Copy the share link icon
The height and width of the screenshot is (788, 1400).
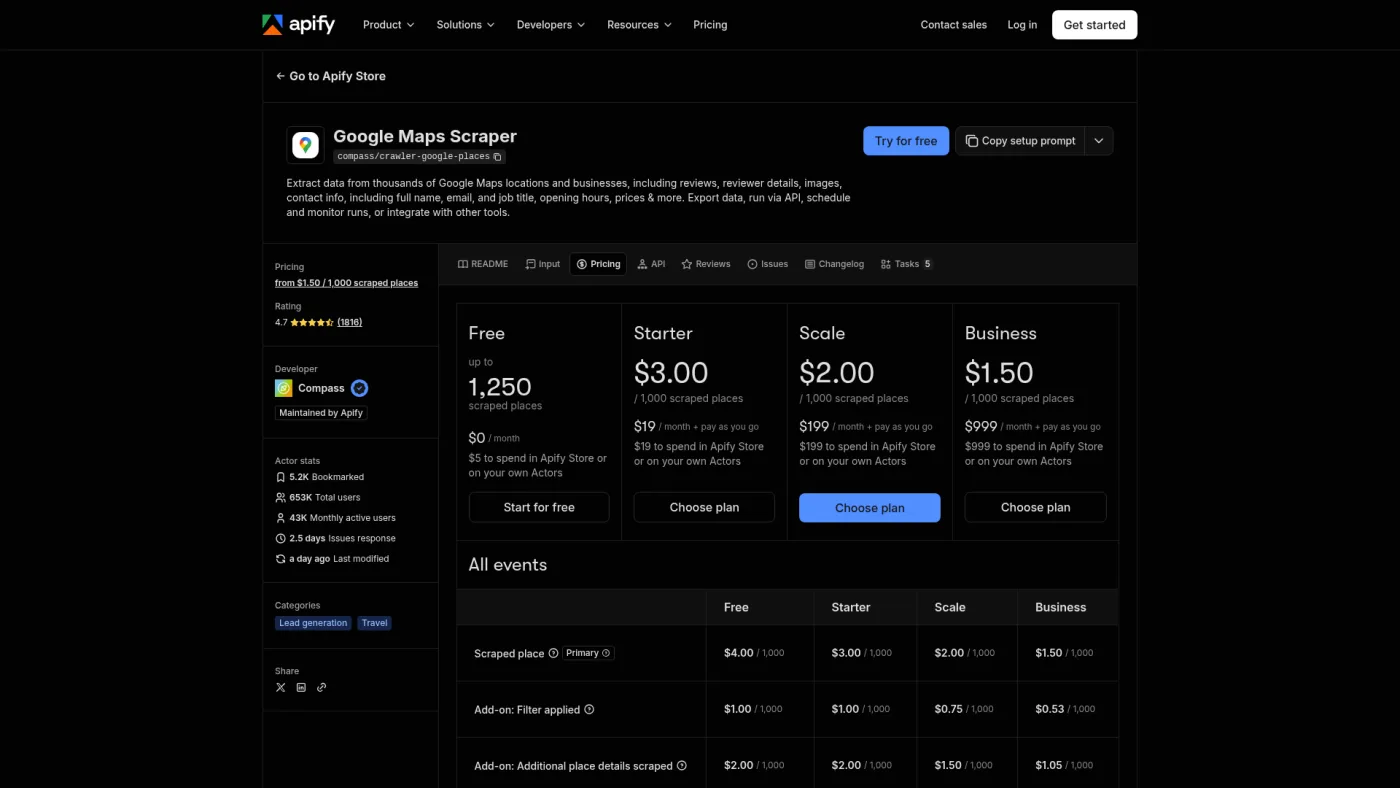(321, 687)
